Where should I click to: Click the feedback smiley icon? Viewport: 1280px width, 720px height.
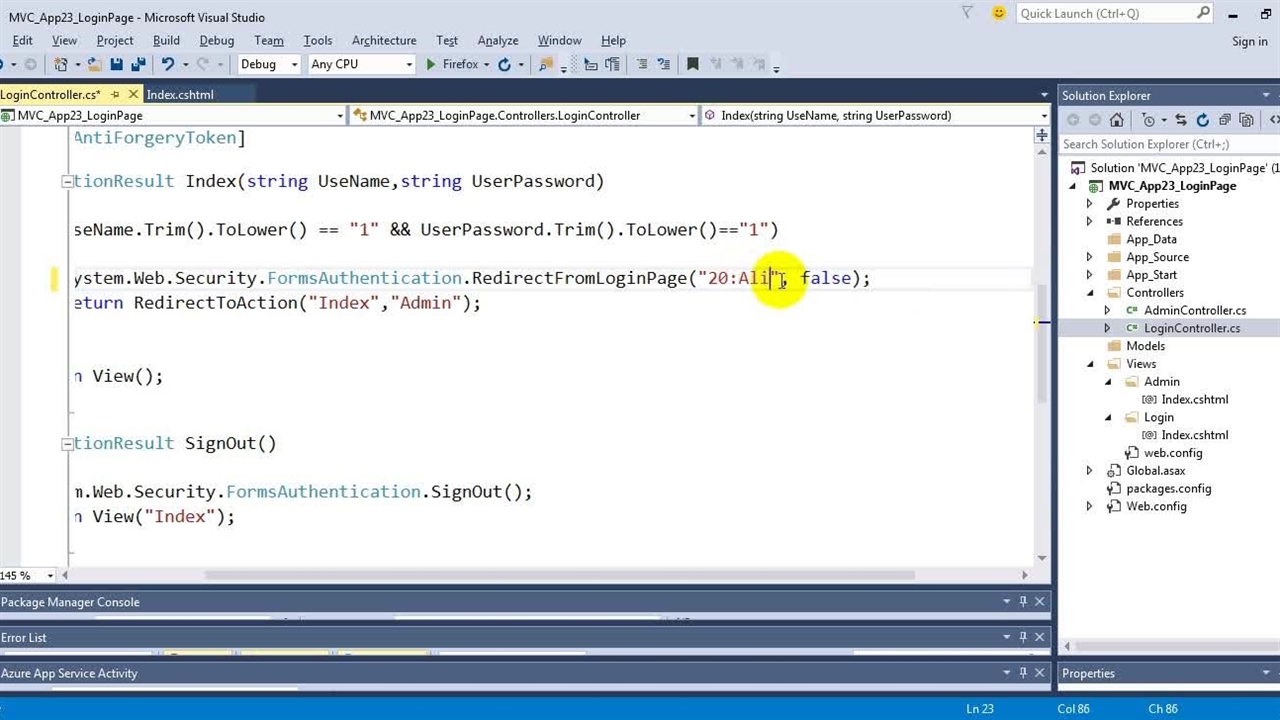point(998,13)
